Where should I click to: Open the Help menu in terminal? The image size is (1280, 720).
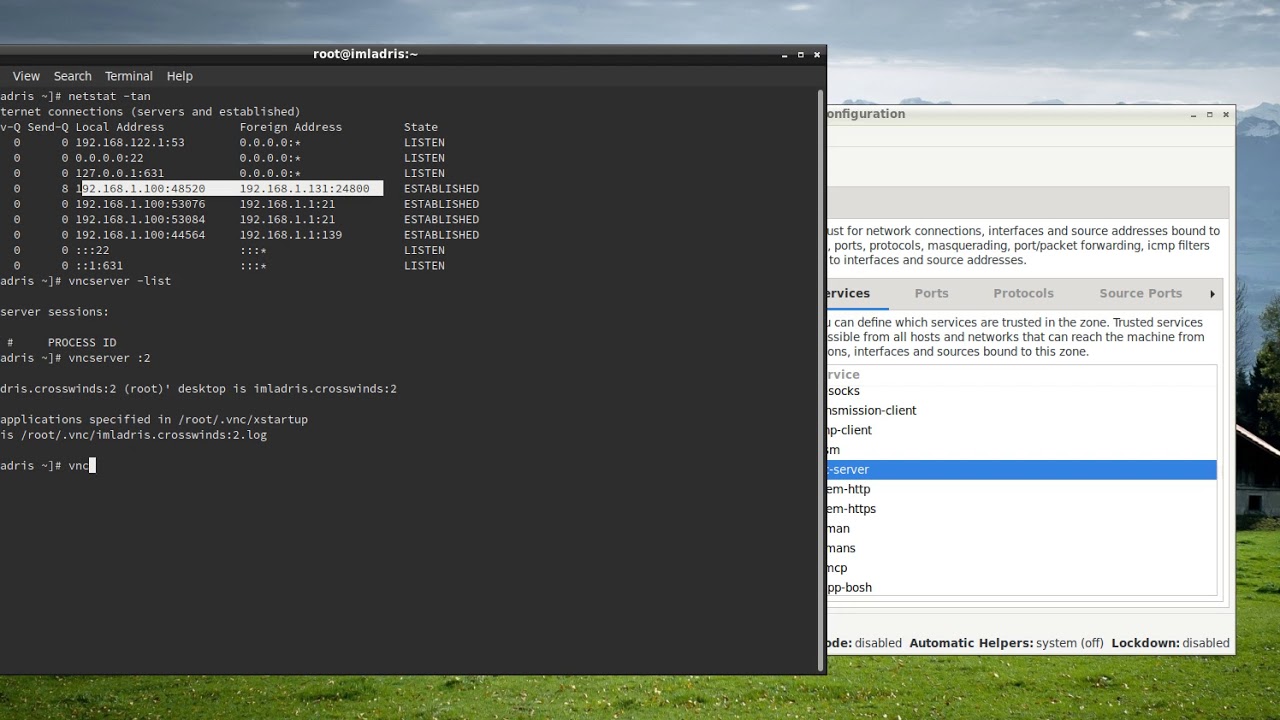coord(180,76)
